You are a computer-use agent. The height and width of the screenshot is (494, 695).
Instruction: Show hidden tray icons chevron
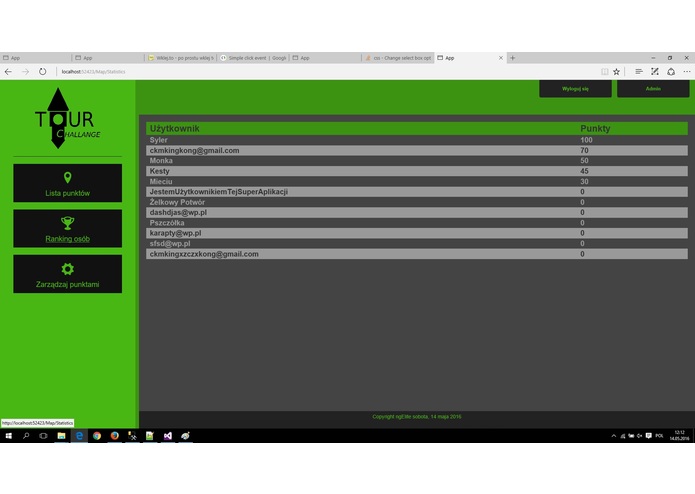pos(614,436)
